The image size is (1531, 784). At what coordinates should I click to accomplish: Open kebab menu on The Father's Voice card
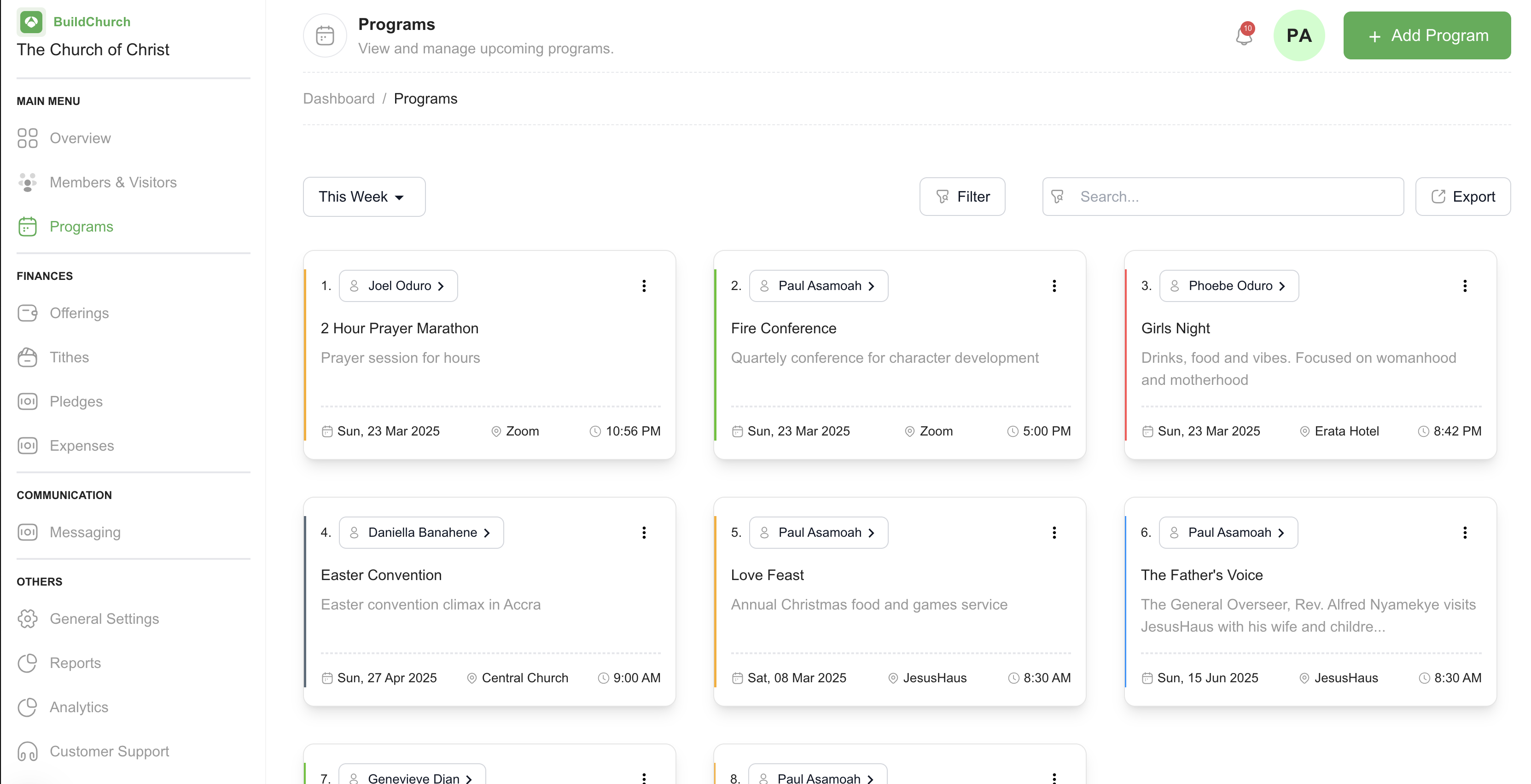1464,533
